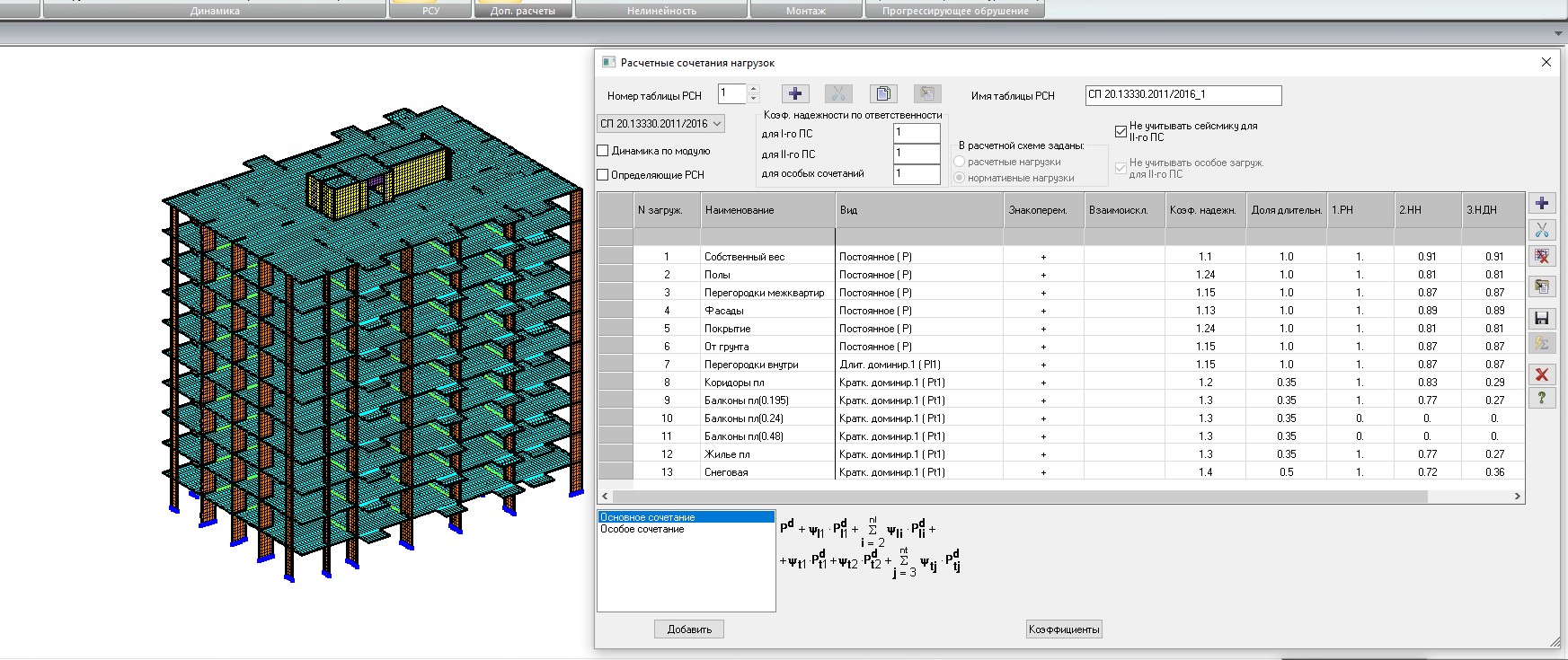
Task: Click the dialog window icon beside title
Action: click(x=608, y=62)
